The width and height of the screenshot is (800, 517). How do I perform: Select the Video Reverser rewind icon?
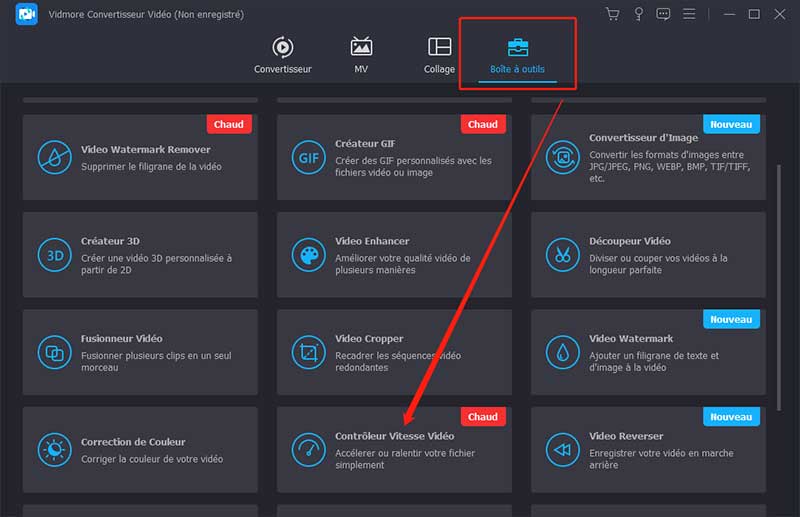click(563, 450)
